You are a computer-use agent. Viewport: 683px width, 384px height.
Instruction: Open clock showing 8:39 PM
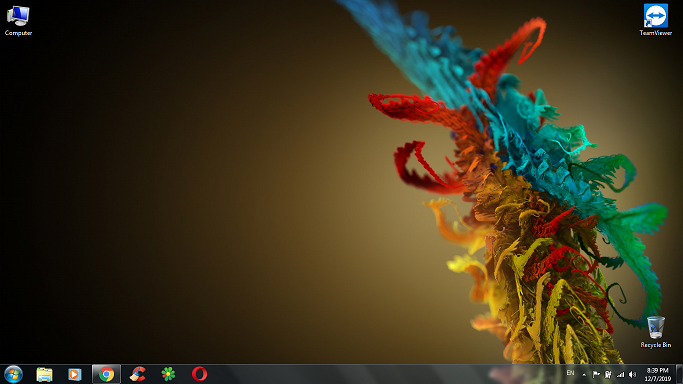point(658,374)
